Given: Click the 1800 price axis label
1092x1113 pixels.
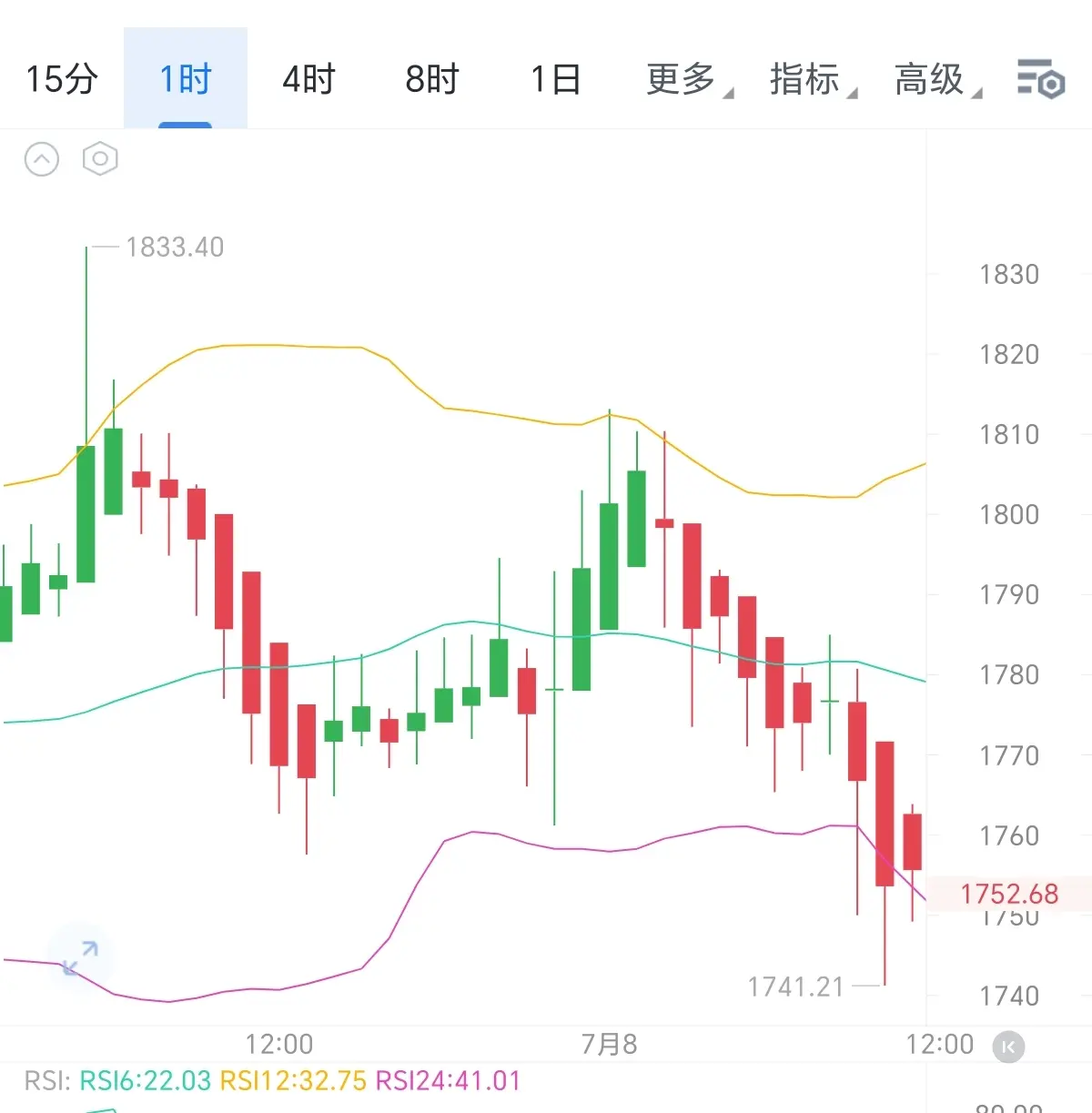Looking at the screenshot, I should tap(1009, 514).
